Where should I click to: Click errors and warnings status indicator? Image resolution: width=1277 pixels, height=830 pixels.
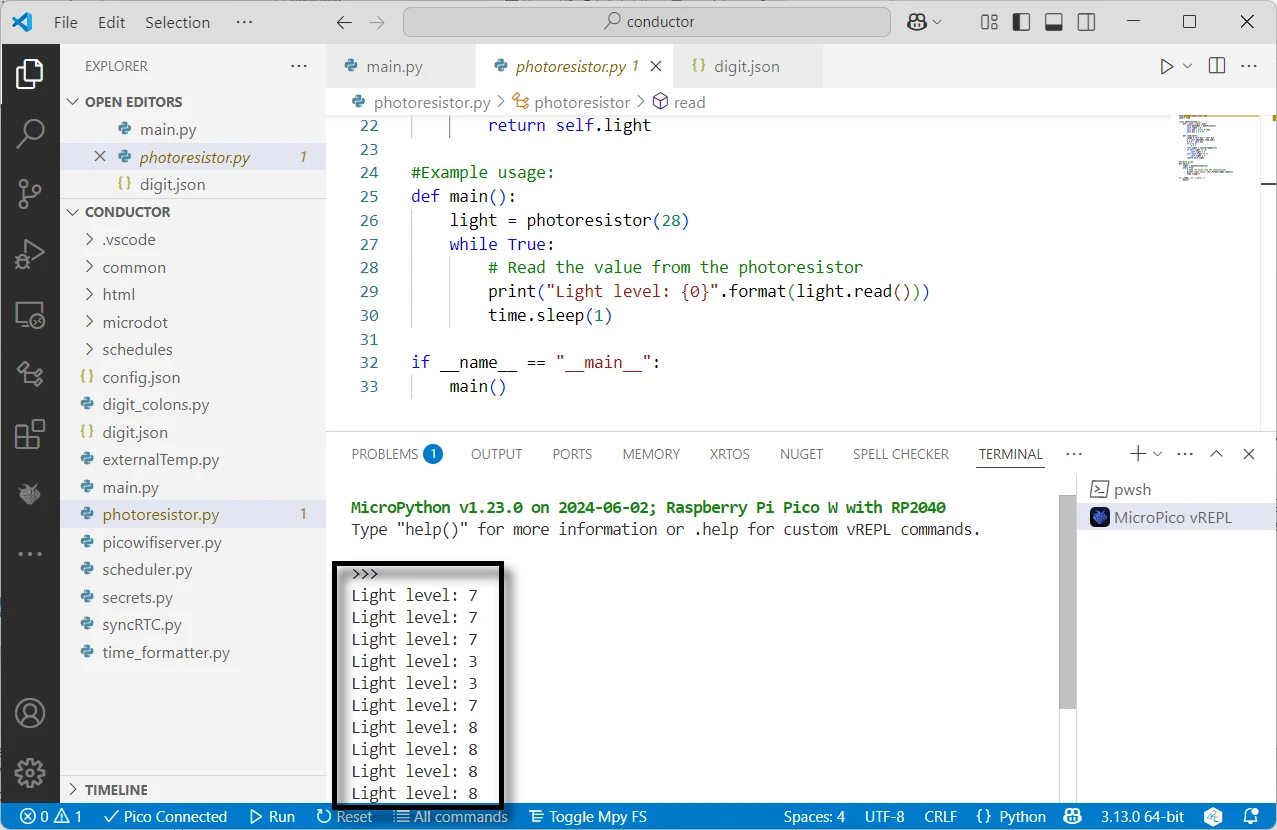coord(51,816)
